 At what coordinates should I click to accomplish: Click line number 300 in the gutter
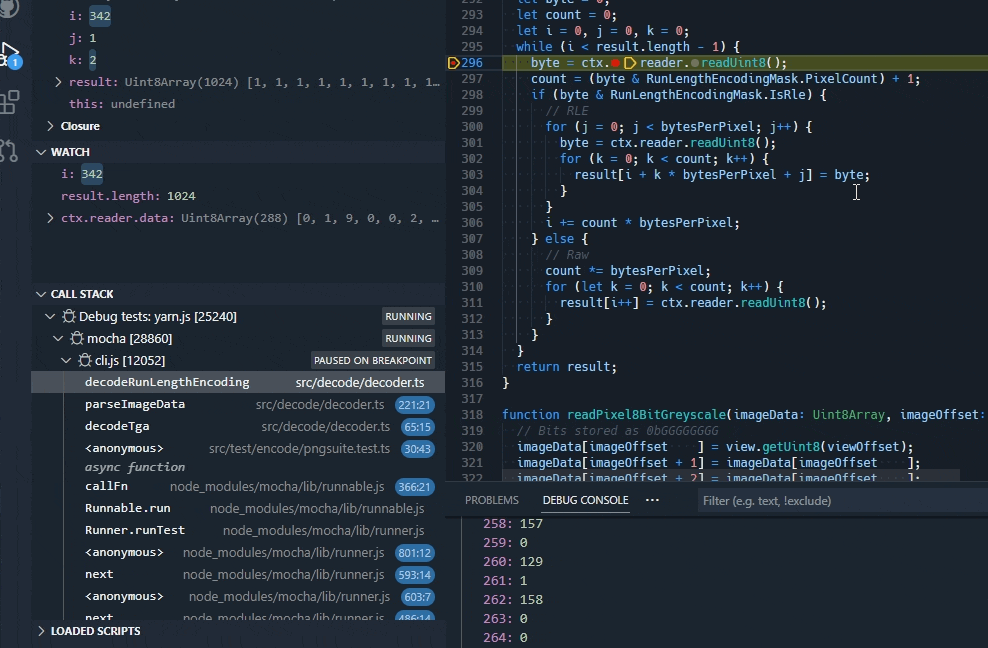coord(472,127)
